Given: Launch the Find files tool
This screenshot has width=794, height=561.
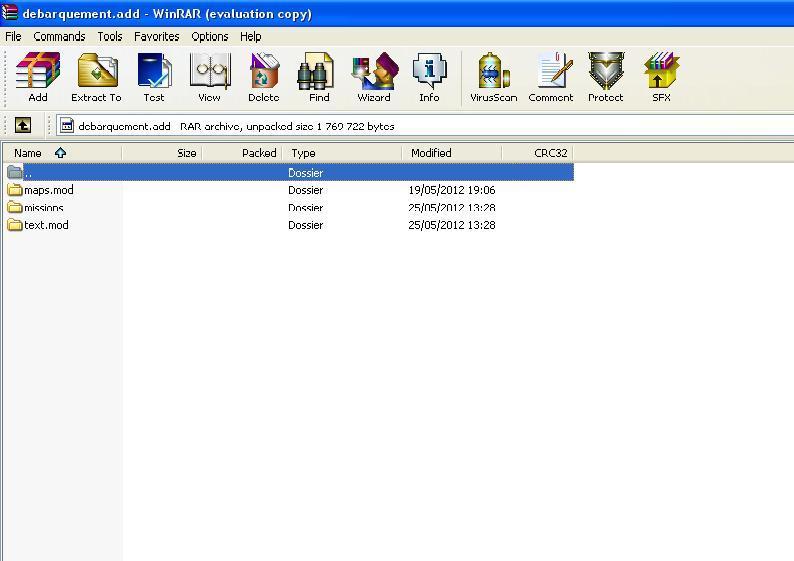Looking at the screenshot, I should point(319,77).
